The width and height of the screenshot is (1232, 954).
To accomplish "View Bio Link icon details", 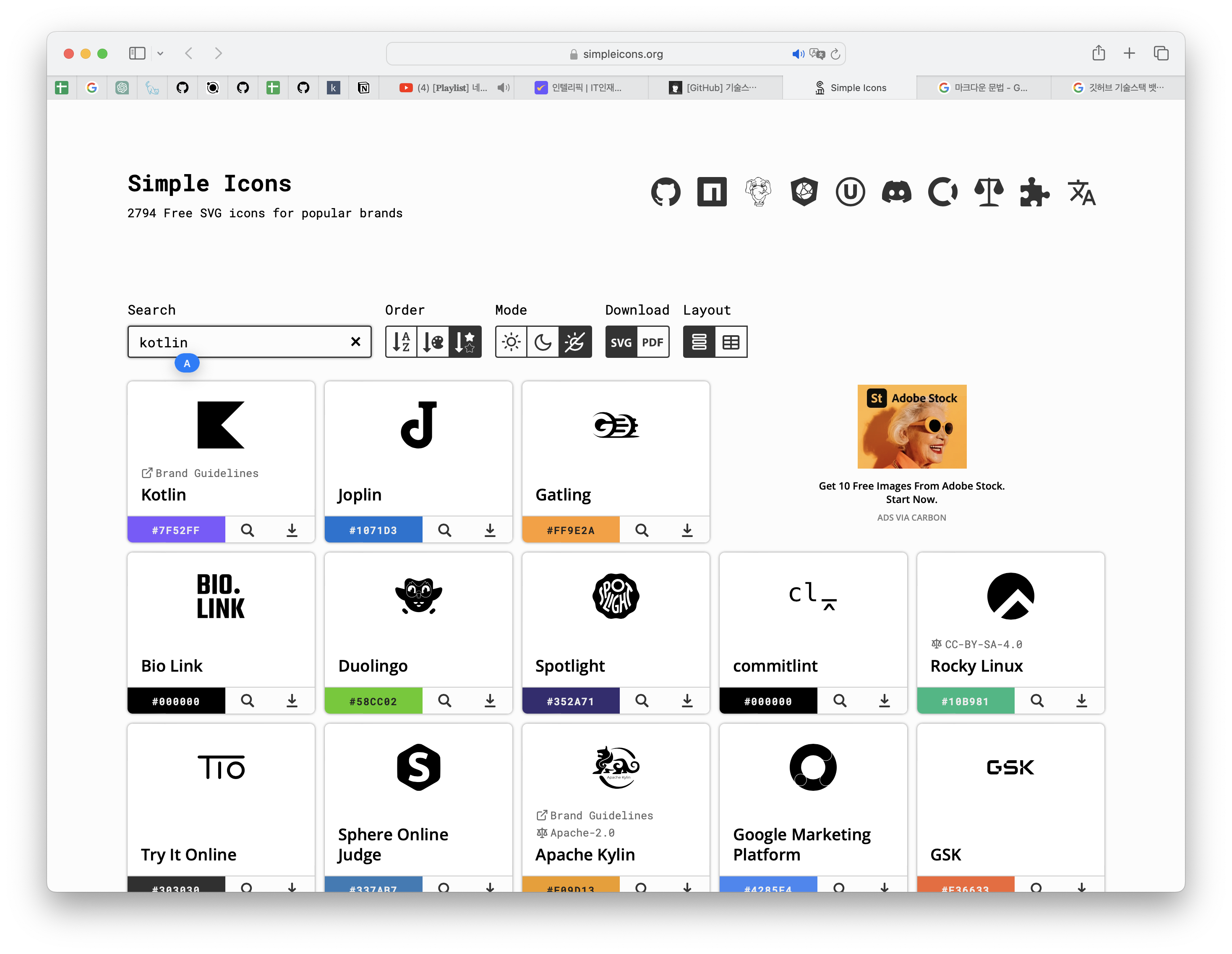I will [248, 701].
